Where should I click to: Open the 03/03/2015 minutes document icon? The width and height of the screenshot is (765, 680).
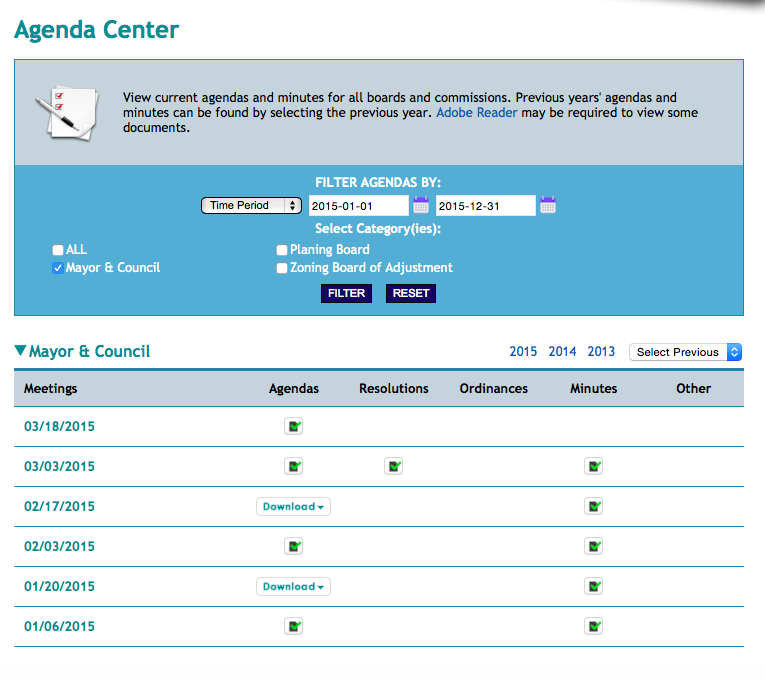[594, 466]
